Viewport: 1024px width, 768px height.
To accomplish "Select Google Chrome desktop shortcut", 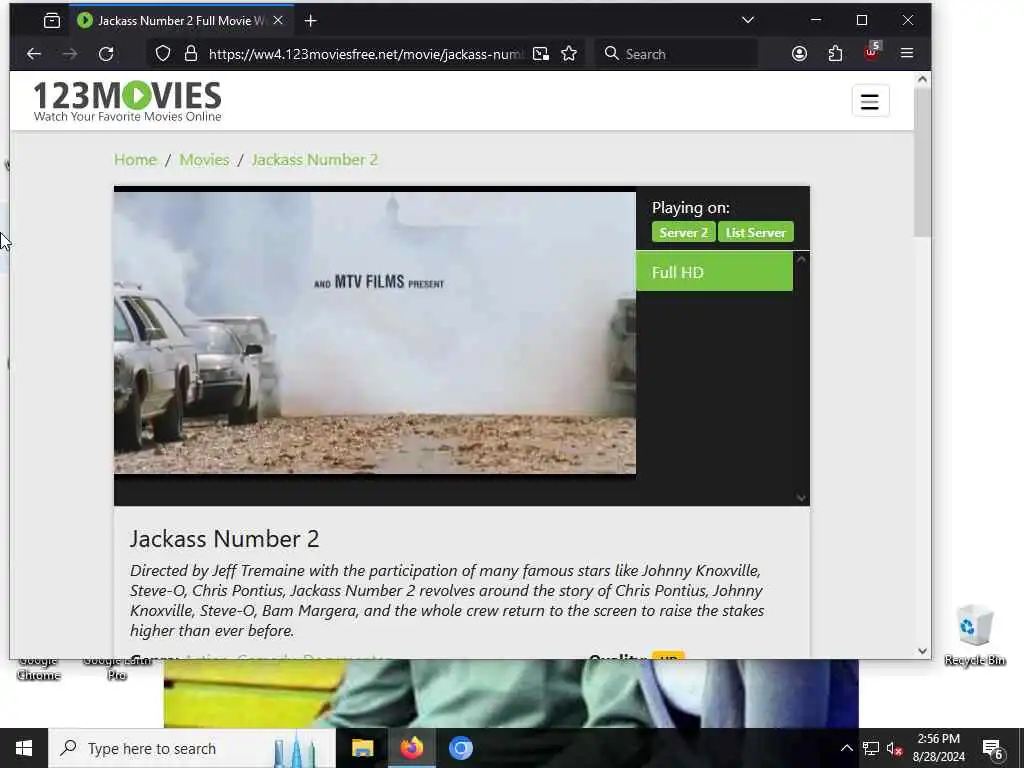I will point(38,669).
